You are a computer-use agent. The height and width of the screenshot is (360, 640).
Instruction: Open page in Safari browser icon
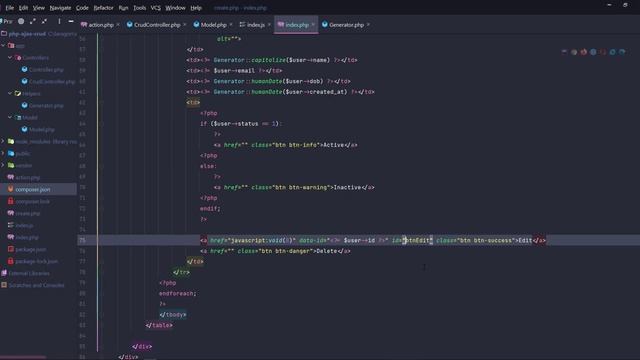point(593,52)
